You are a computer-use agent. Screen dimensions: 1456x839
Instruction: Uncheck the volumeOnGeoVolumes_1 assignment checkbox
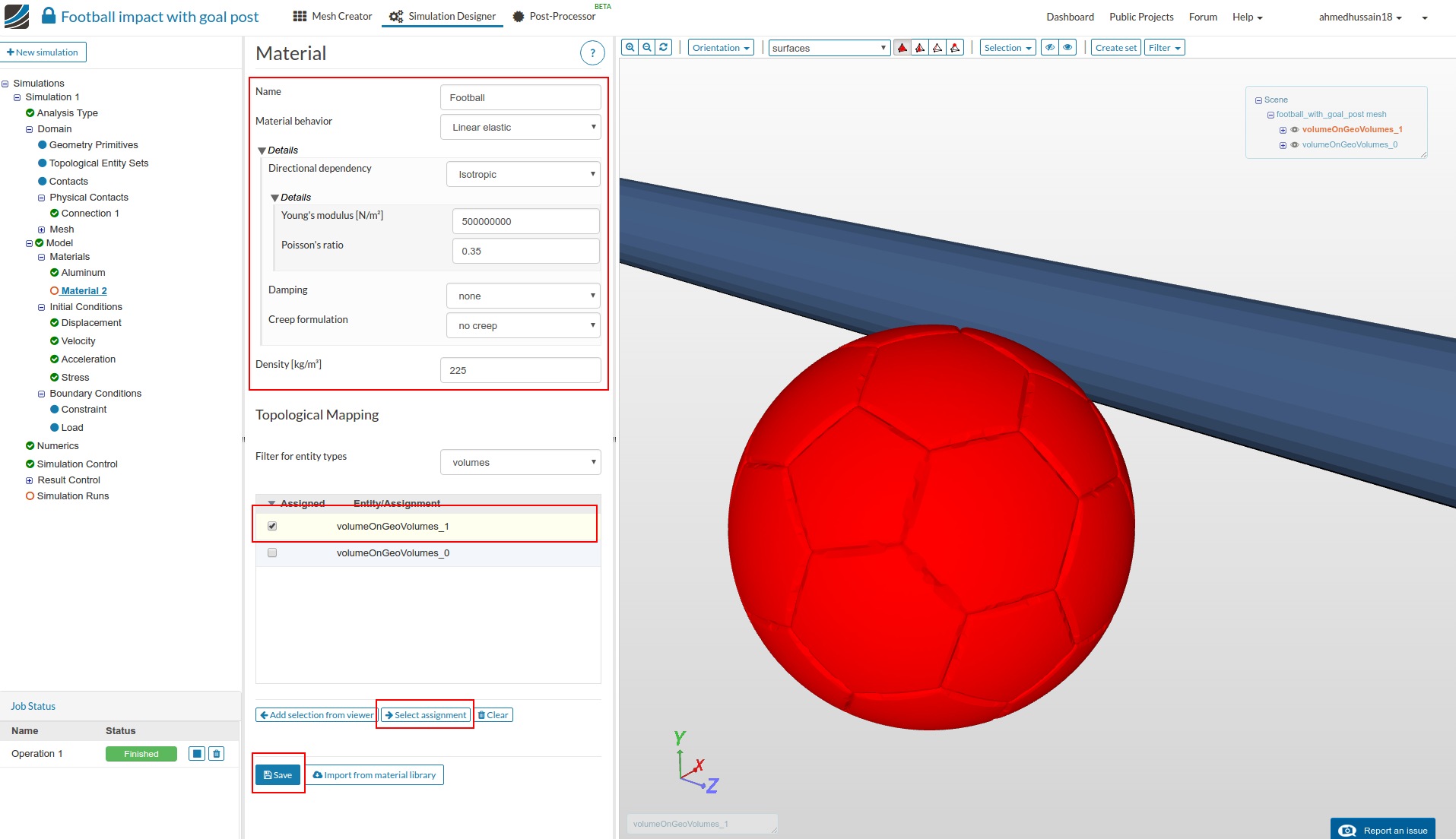pos(272,526)
